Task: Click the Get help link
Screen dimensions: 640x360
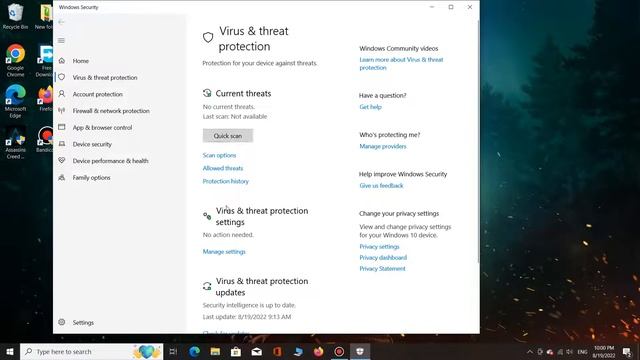Action: [x=370, y=107]
